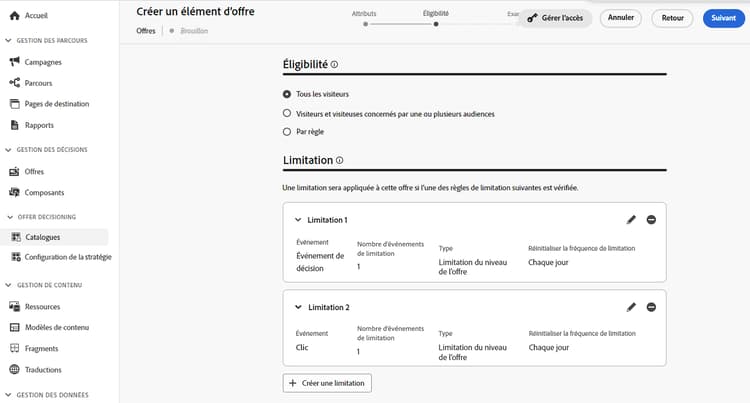
Task: Collapse the Limitation 2 panel
Action: pyautogui.click(x=298, y=307)
